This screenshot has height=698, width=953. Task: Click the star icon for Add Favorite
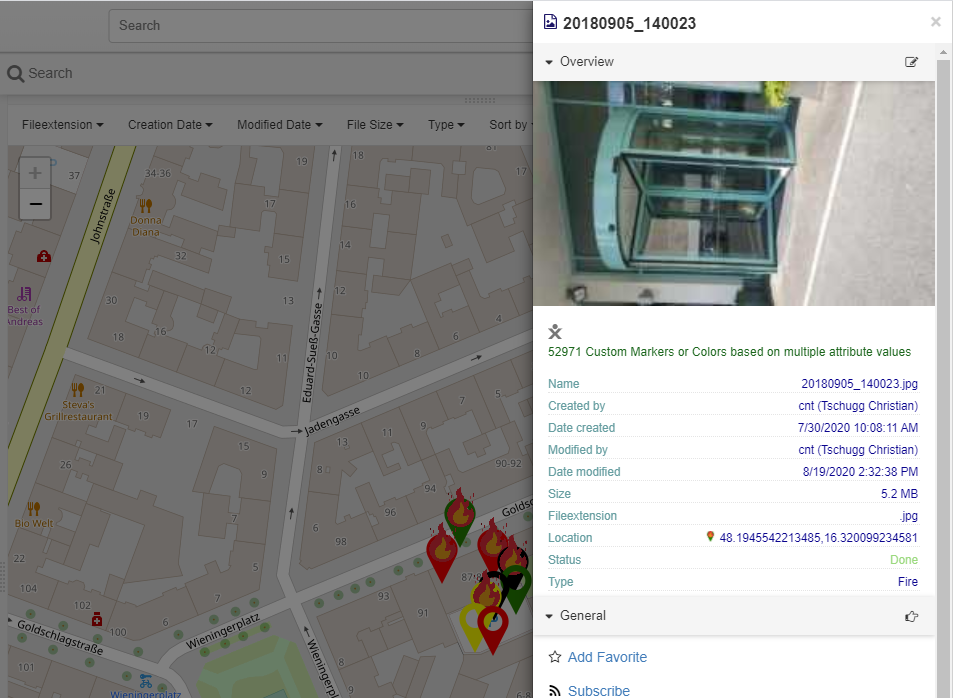(x=555, y=657)
